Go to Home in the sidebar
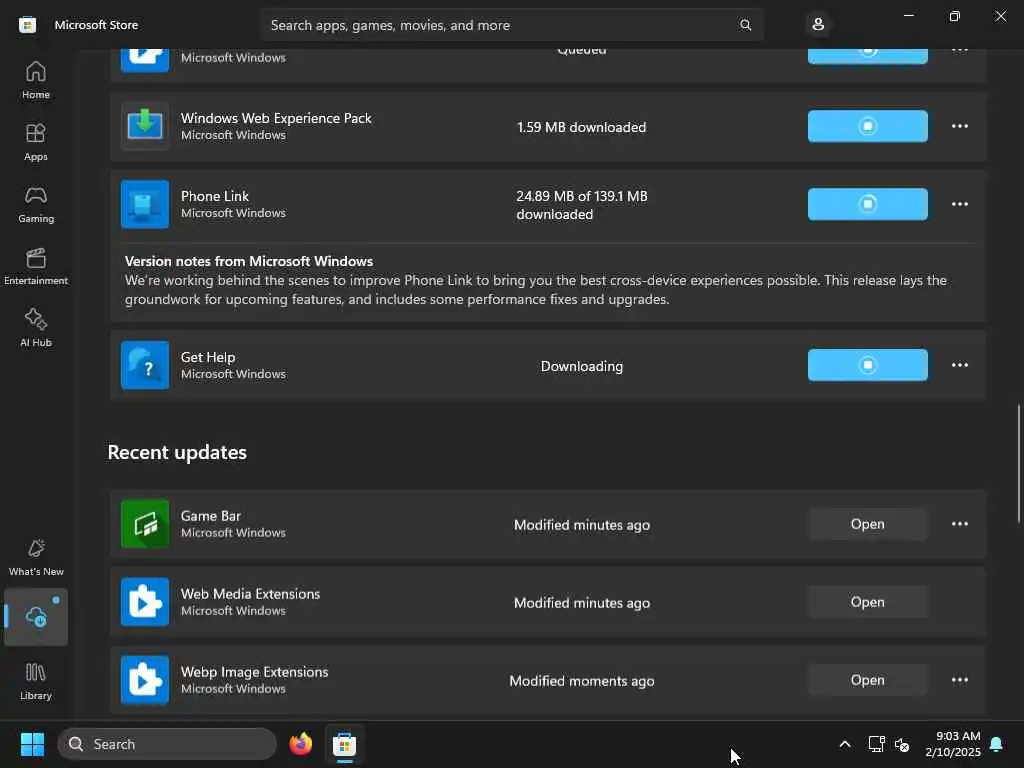The image size is (1024, 768). (x=35, y=80)
